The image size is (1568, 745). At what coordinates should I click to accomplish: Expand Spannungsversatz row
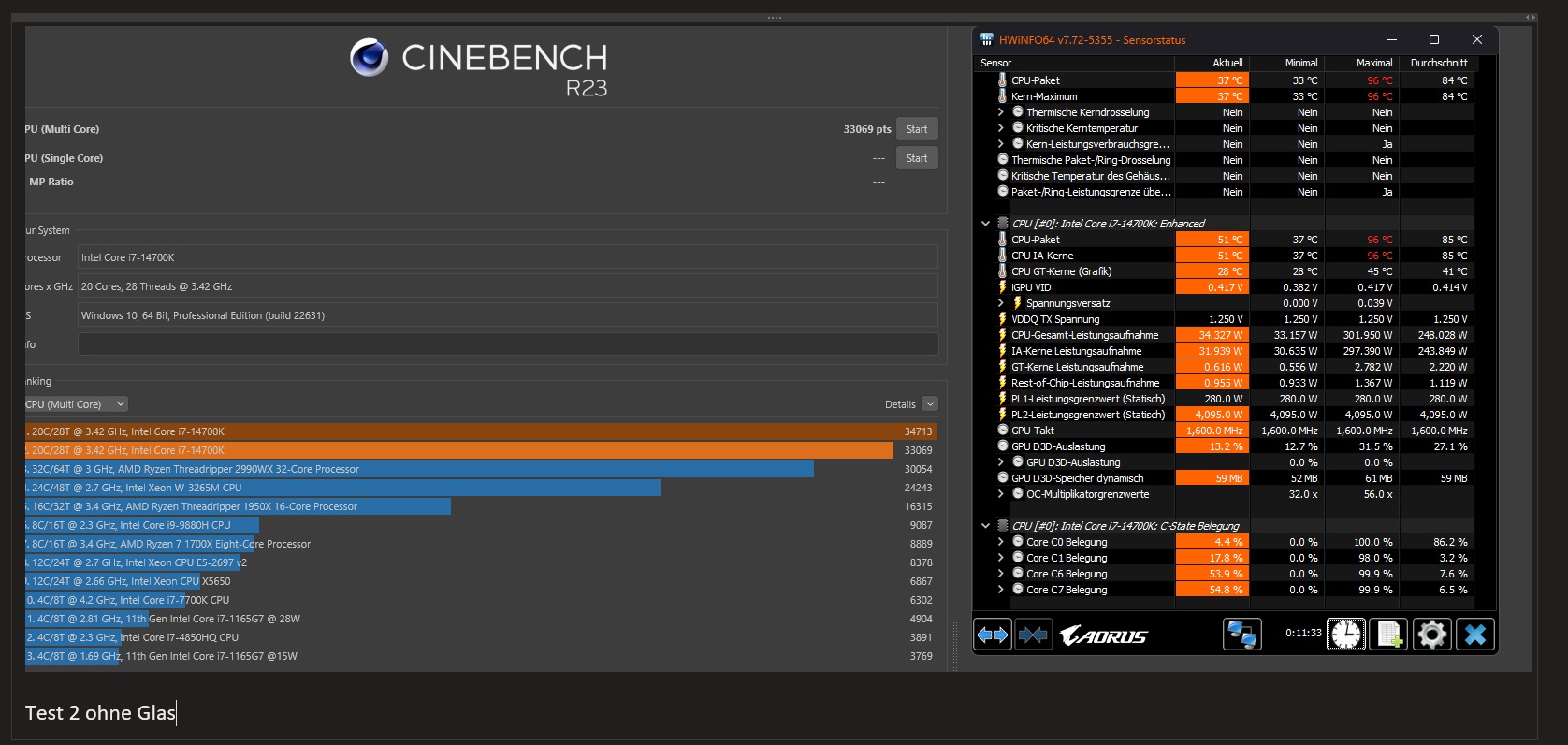(1001, 303)
